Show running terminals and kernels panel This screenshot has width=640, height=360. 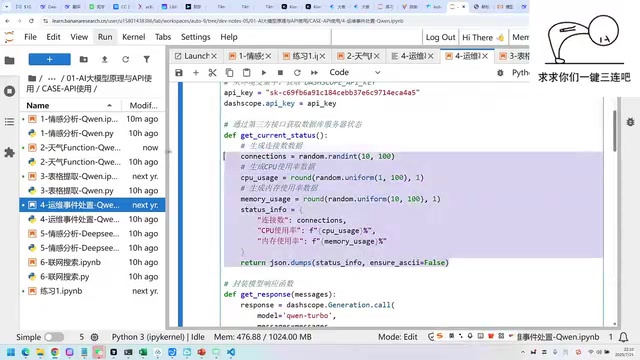[9, 91]
